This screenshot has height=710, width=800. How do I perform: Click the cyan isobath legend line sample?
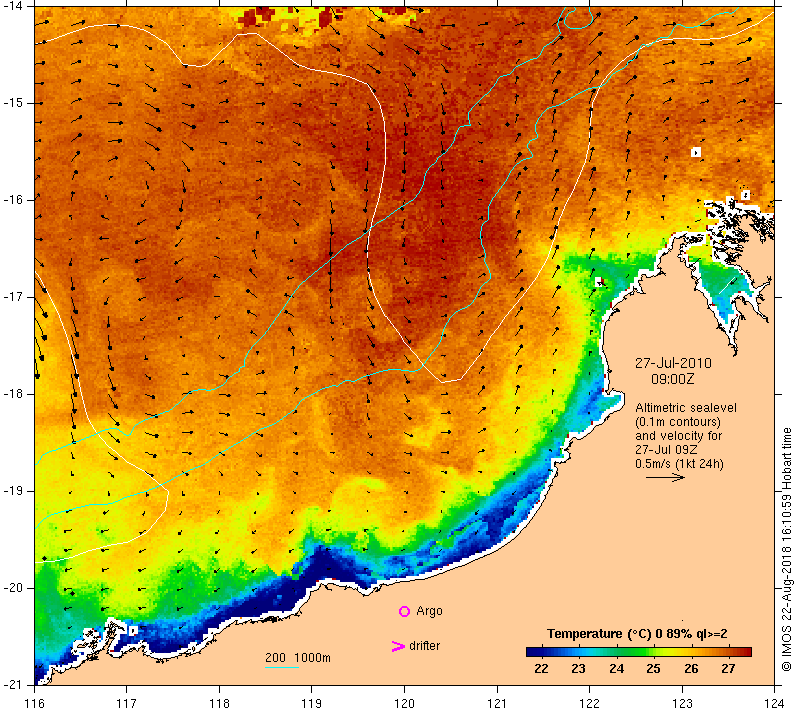pyautogui.click(x=282, y=667)
